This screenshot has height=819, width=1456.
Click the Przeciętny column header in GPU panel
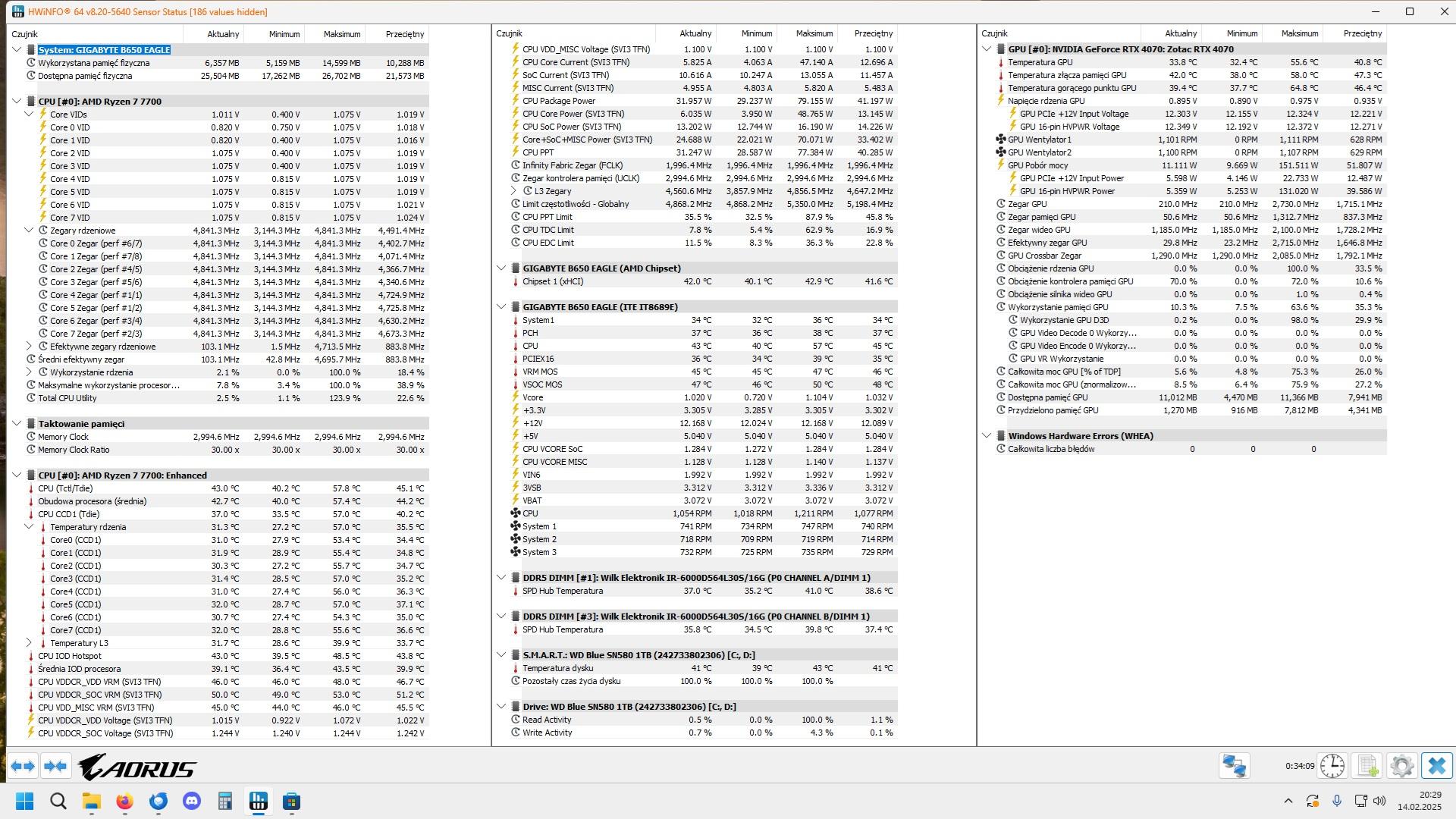(x=1362, y=33)
